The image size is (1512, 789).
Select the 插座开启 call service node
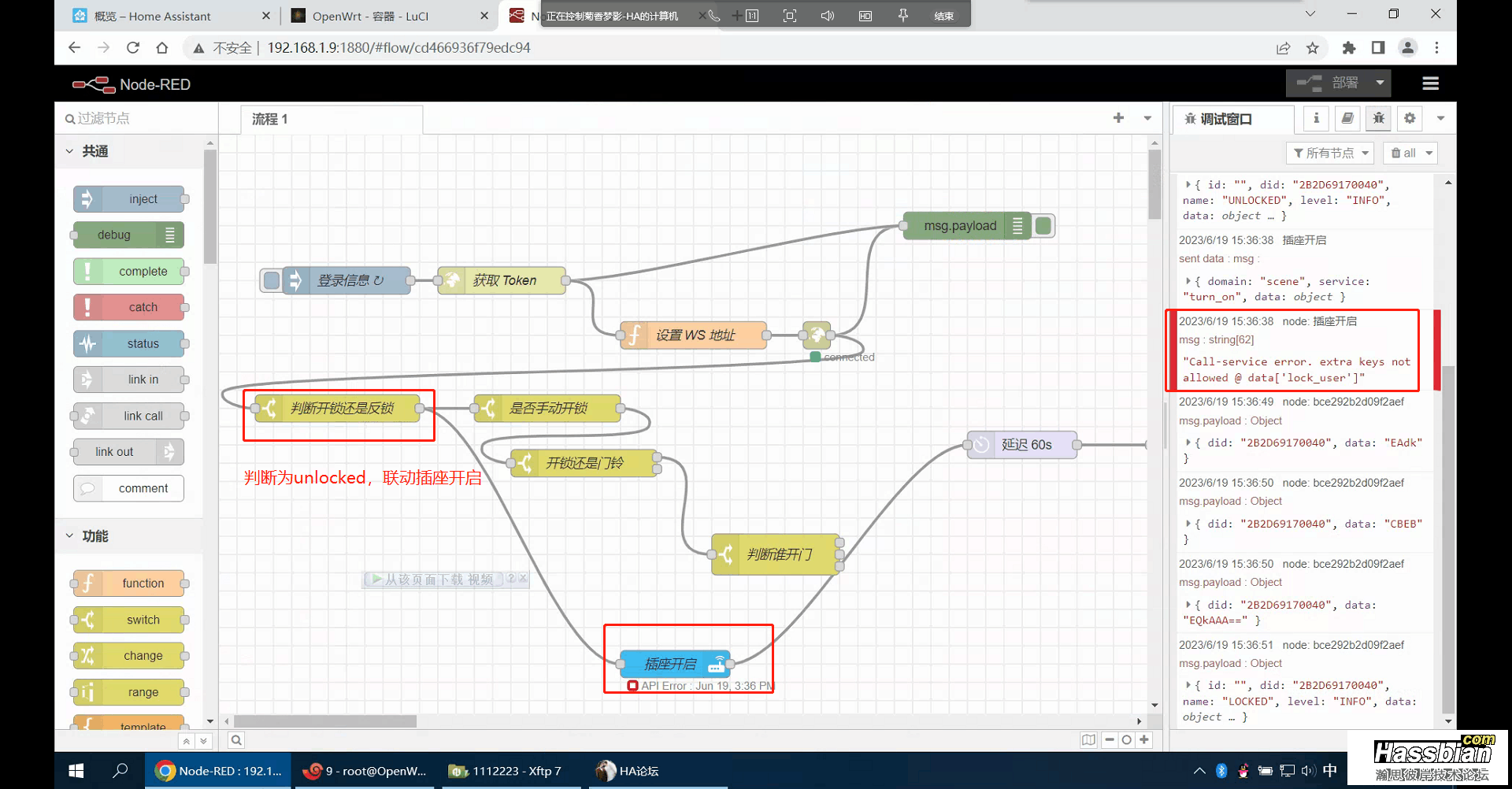point(676,664)
